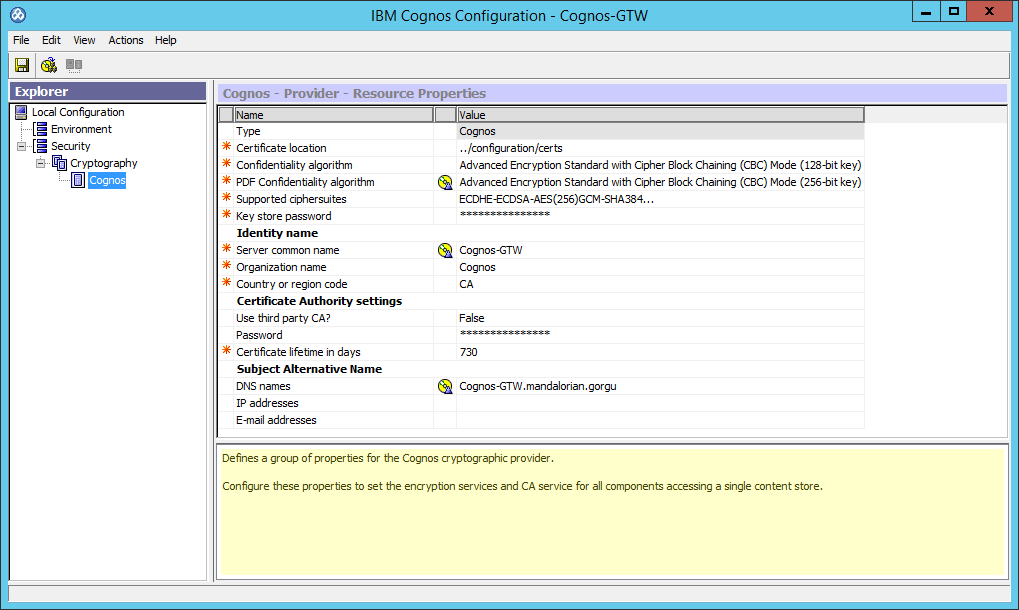Select PDF Confidentiality algorithm 256-bit key value

(660, 182)
